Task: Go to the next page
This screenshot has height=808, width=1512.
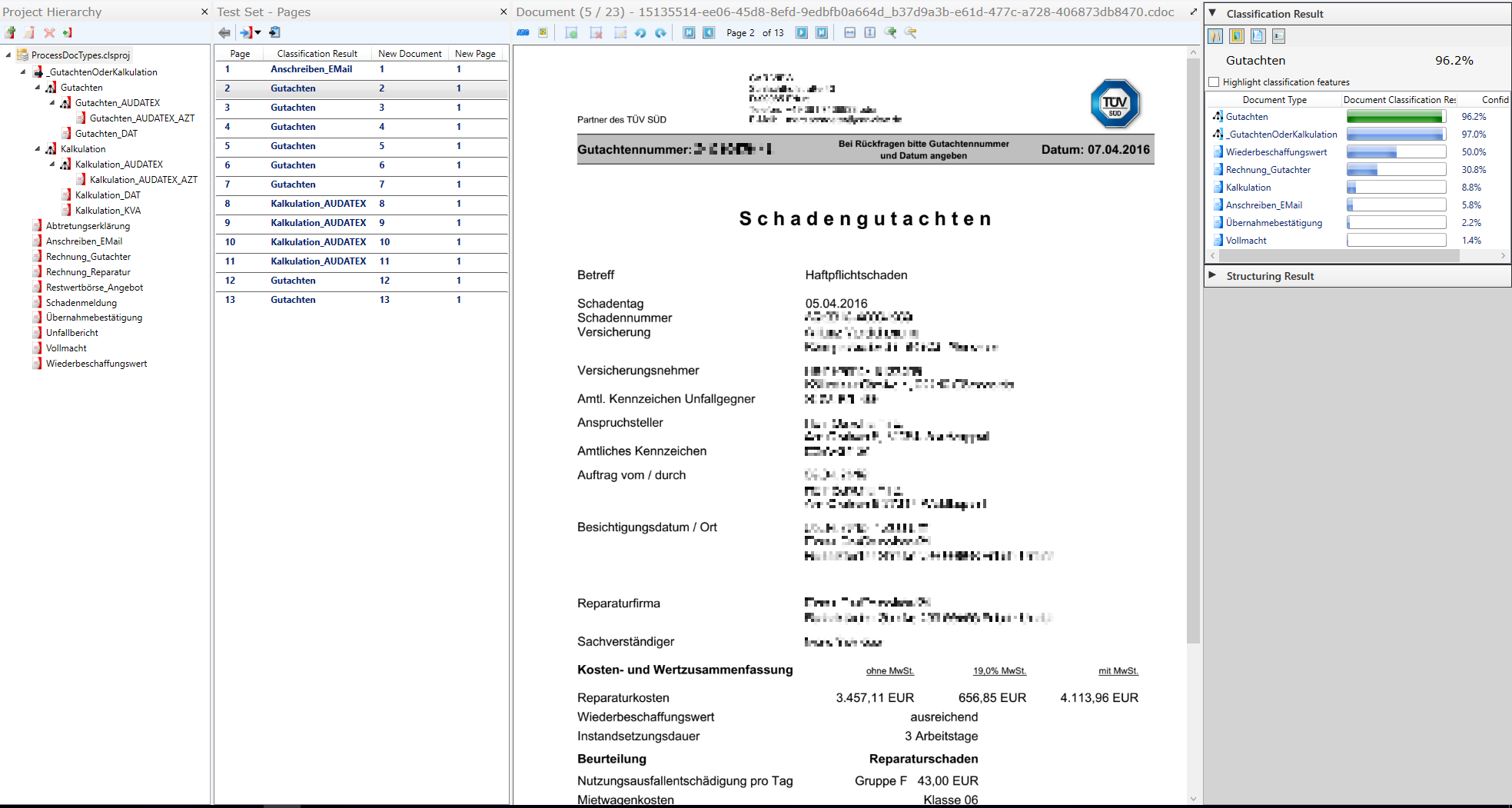Action: click(802, 32)
